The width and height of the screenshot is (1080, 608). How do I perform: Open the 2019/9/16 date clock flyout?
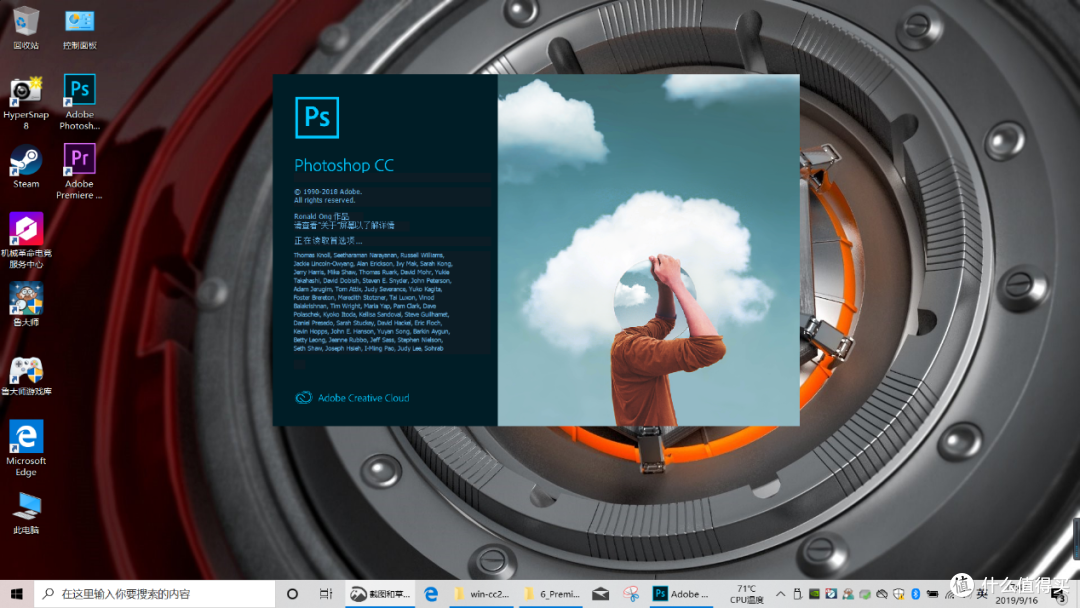pos(1017,594)
